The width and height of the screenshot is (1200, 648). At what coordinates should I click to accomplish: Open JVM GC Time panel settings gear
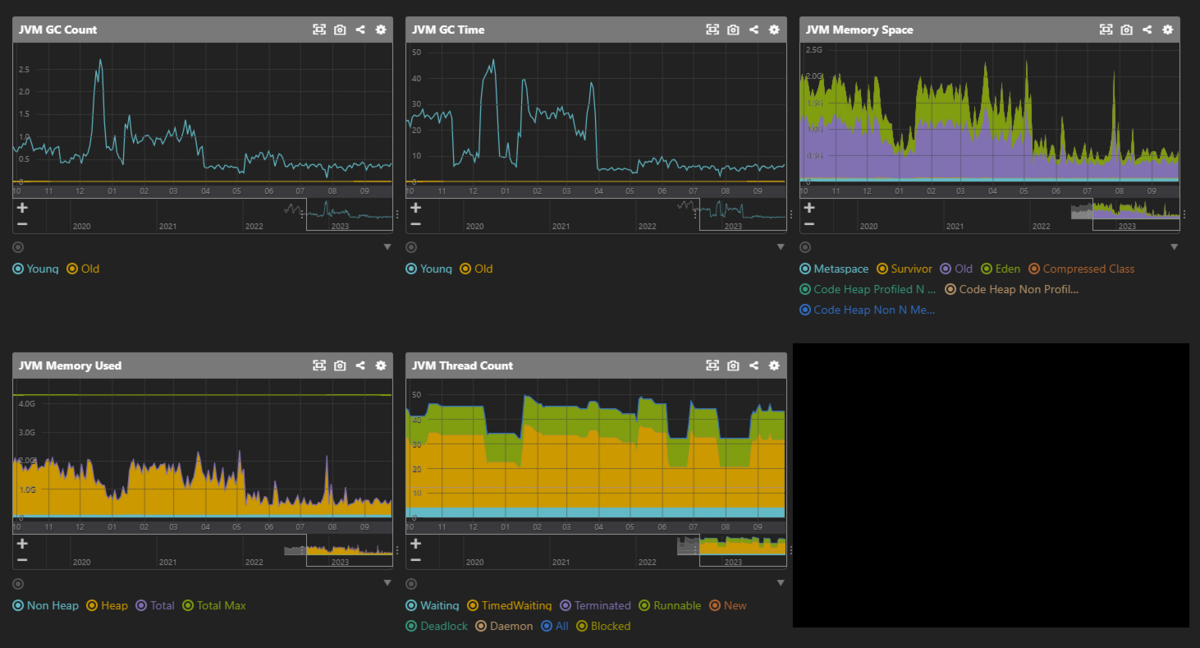(x=774, y=30)
